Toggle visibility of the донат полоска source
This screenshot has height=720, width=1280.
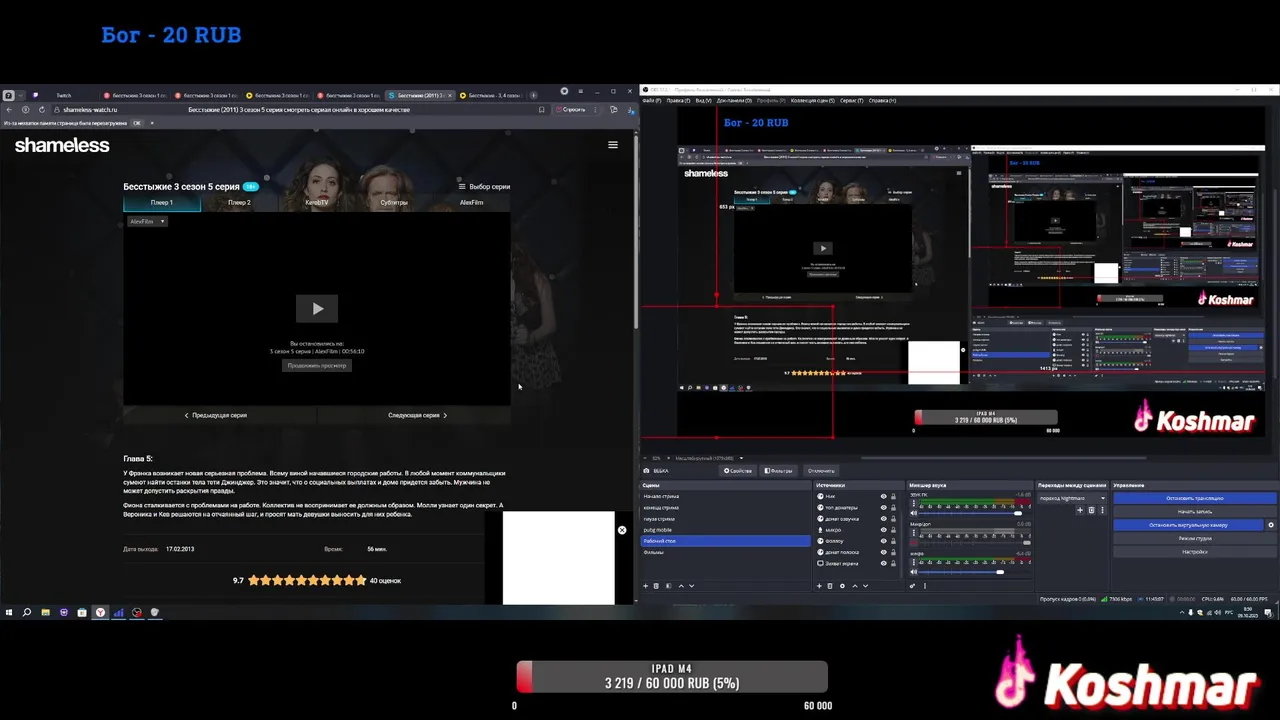click(x=883, y=552)
